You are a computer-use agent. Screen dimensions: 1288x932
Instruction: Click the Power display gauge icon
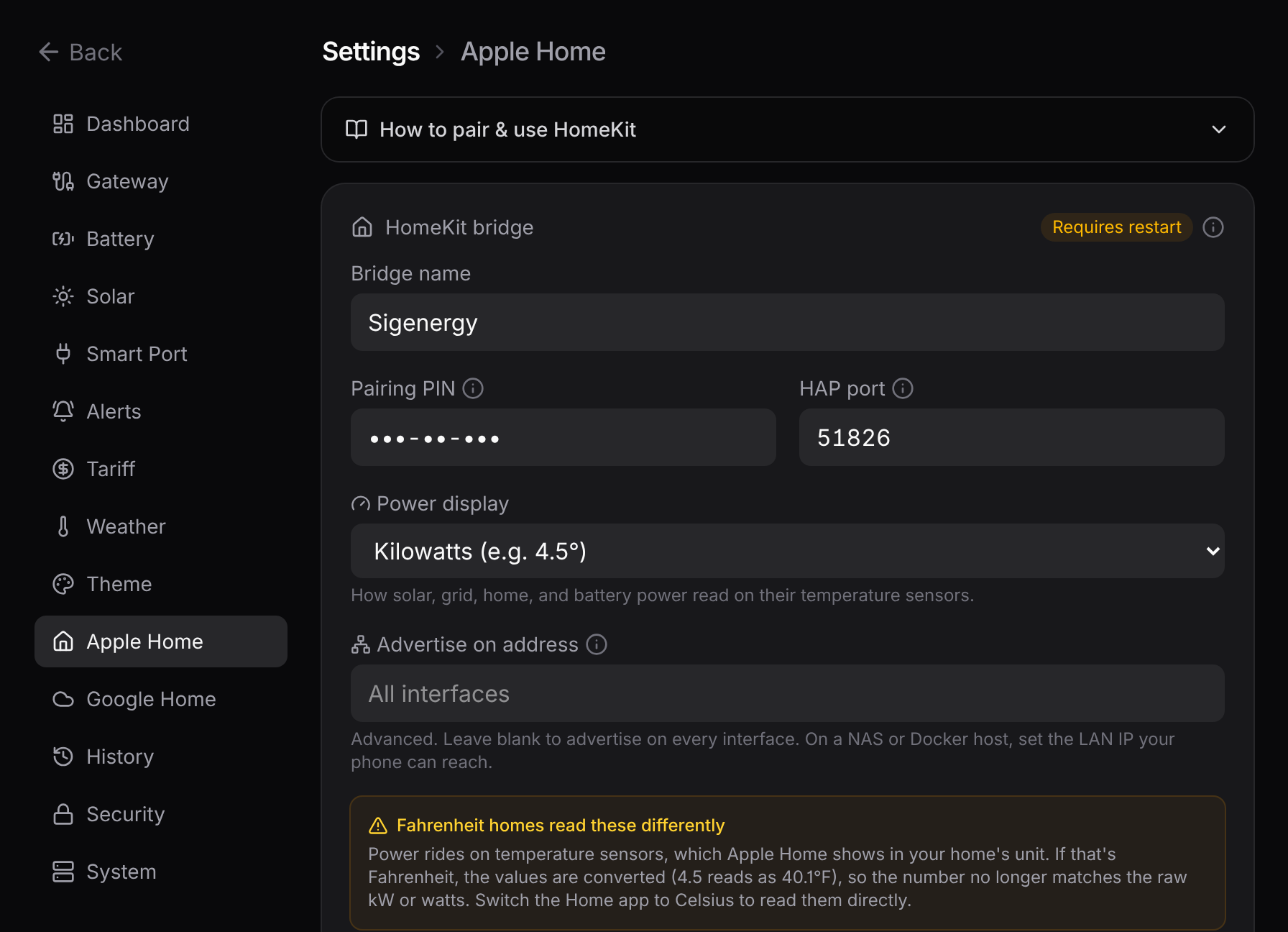[x=361, y=504]
